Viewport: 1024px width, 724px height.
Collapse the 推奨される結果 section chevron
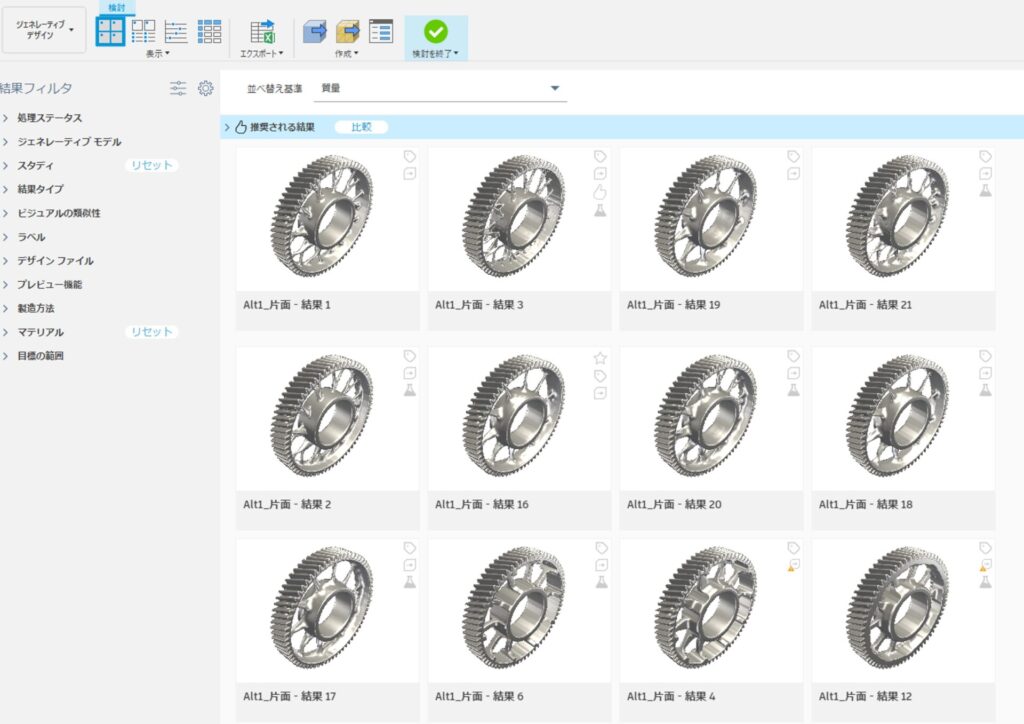(228, 127)
